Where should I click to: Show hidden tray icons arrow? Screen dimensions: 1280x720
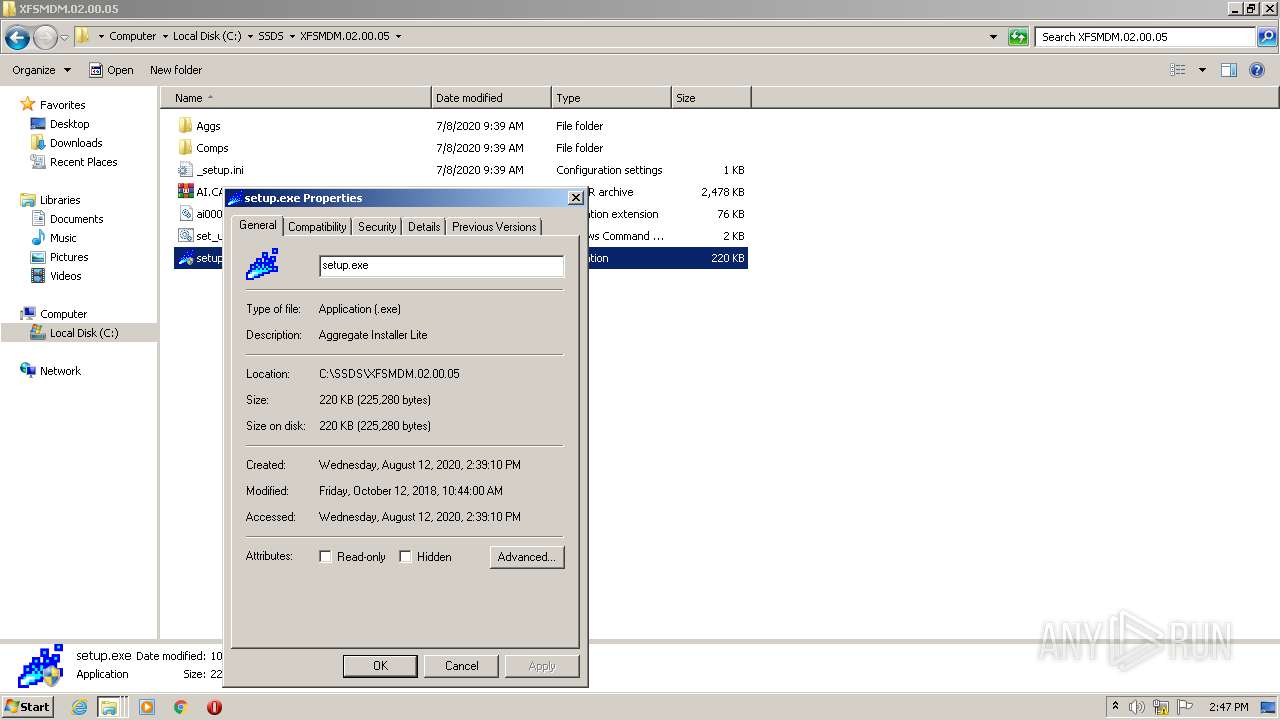click(x=1115, y=707)
